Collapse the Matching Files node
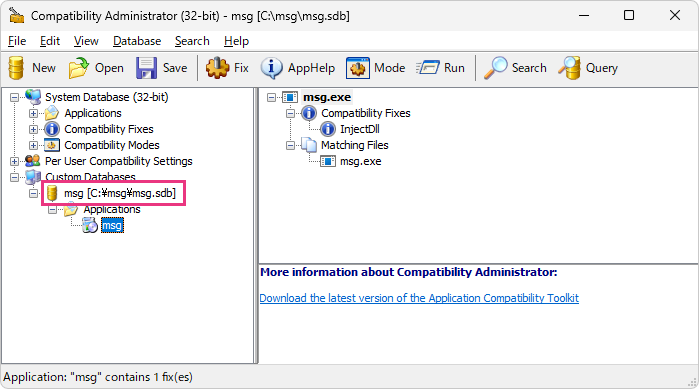 point(290,145)
